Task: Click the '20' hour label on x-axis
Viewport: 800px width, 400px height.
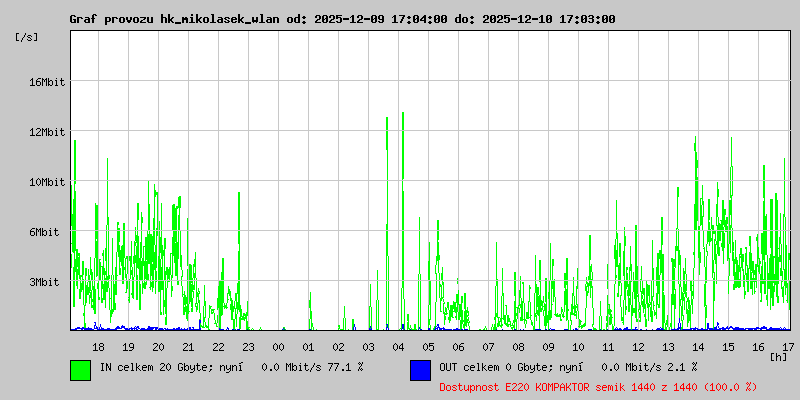Action: [x=158, y=347]
